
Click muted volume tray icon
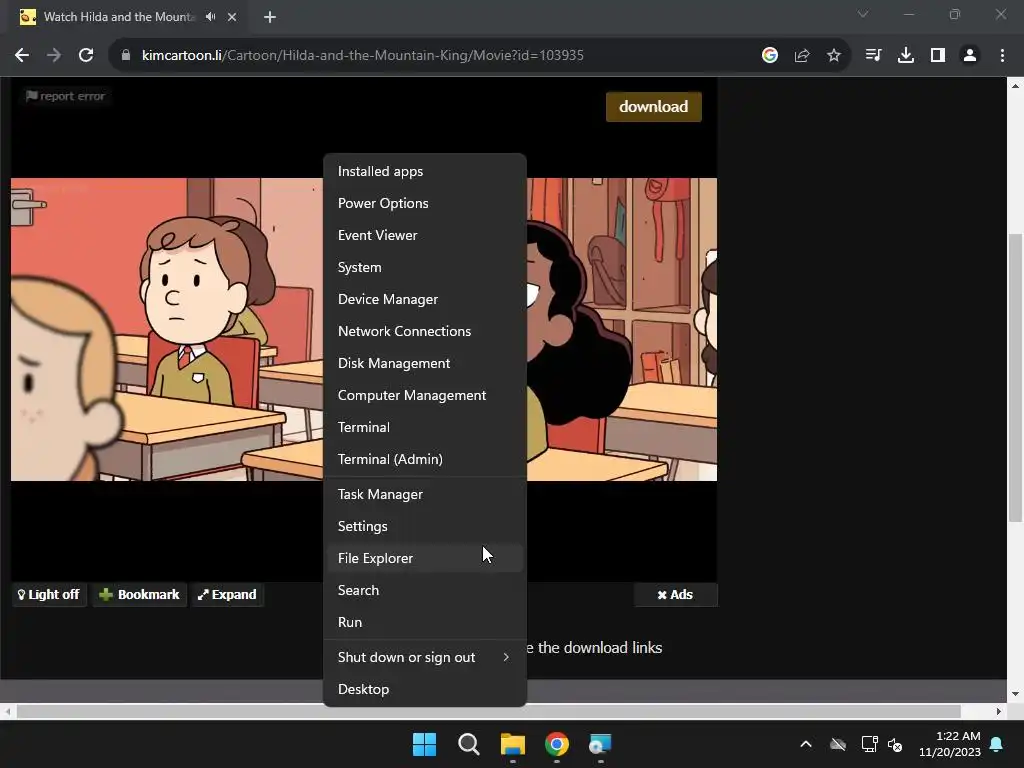tap(895, 744)
